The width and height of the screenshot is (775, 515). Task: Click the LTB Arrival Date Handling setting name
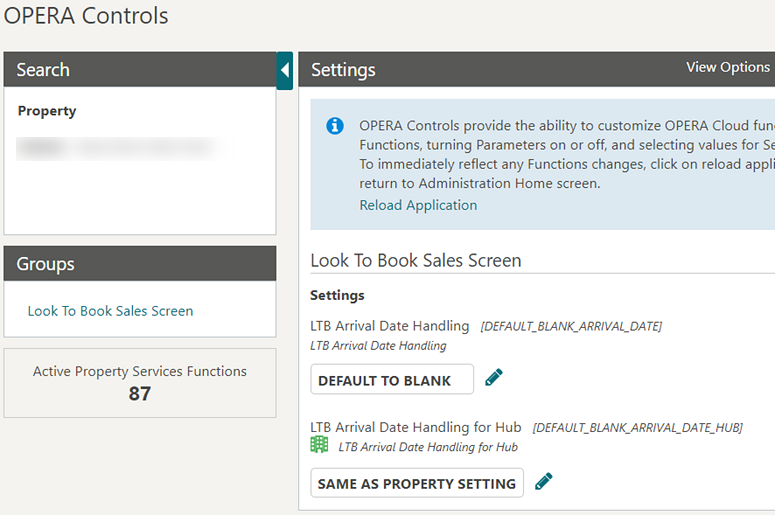pyautogui.click(x=389, y=326)
